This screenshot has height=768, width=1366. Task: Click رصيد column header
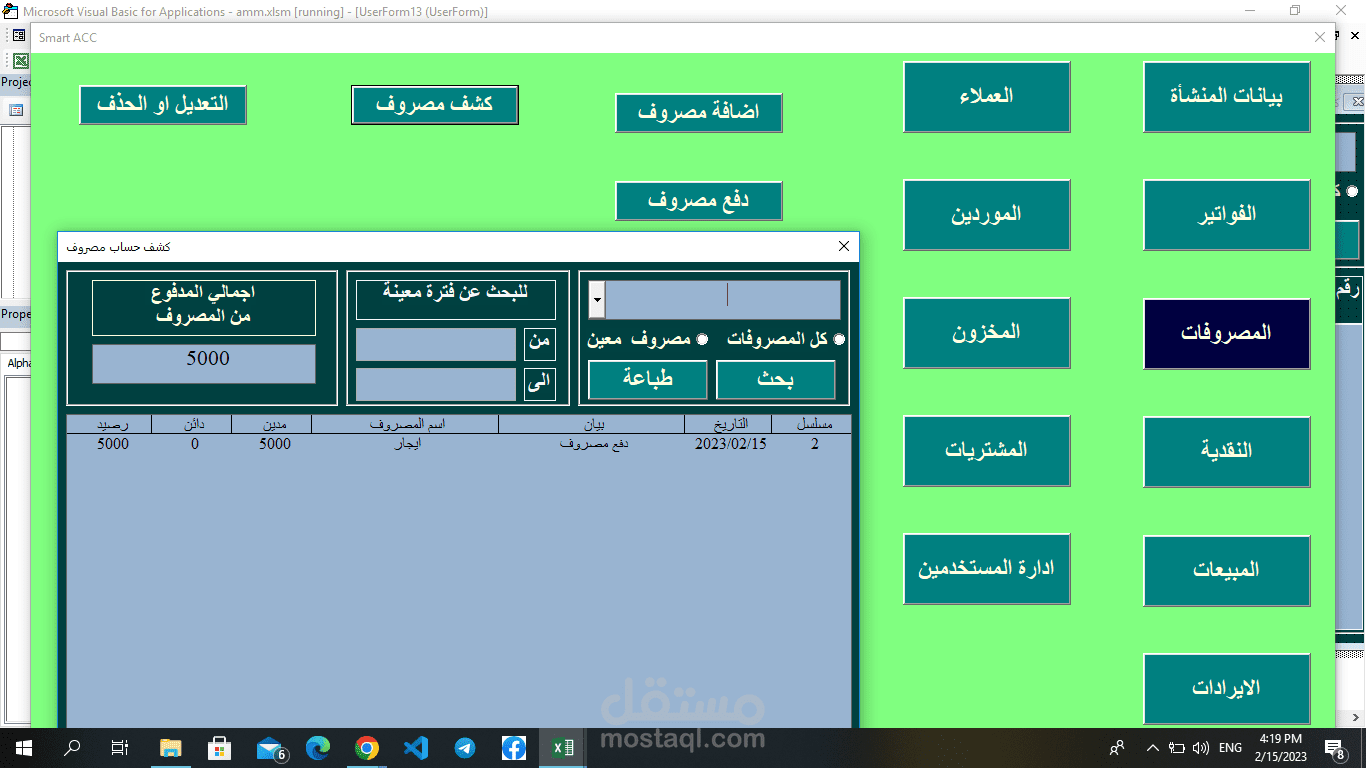(x=110, y=424)
